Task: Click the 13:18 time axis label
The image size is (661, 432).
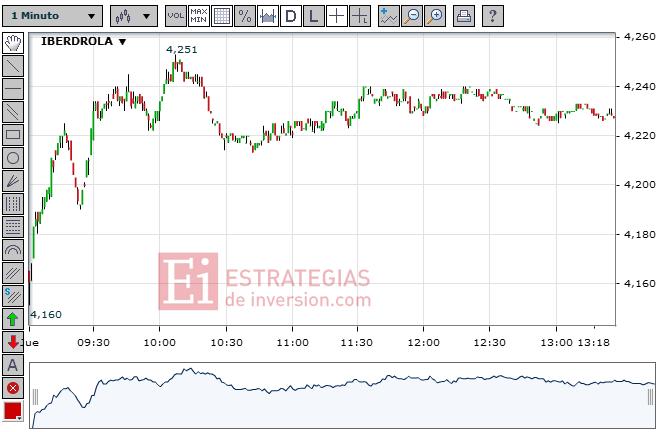Action: click(594, 343)
